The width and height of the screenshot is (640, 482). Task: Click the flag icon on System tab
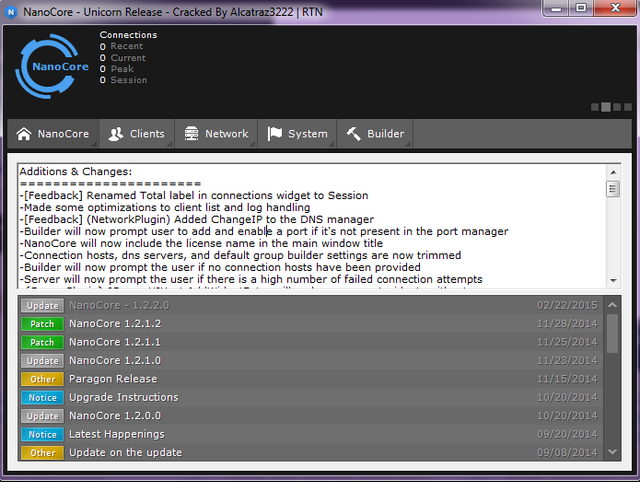274,133
